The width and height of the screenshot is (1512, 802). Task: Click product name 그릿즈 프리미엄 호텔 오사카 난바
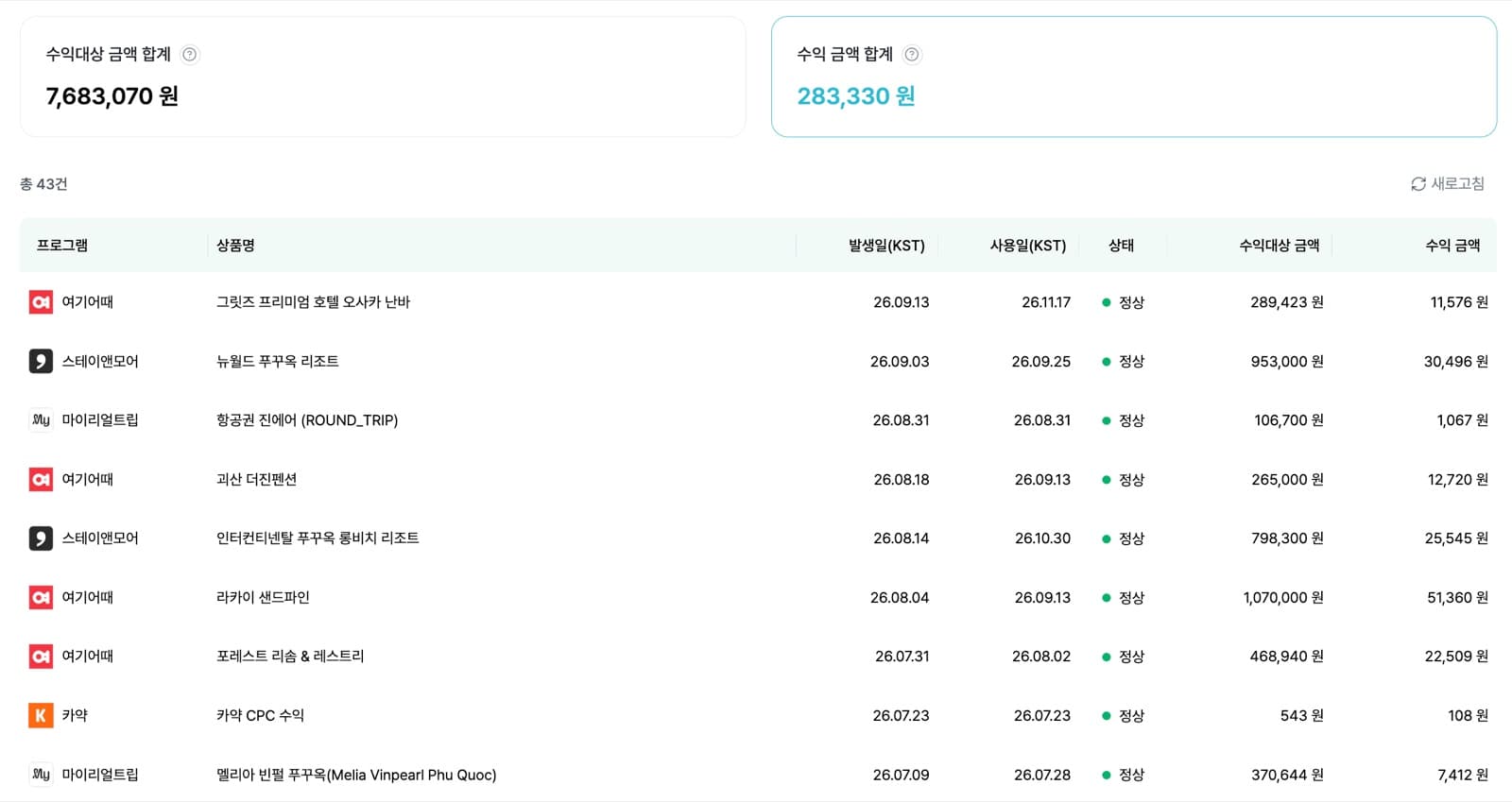[x=313, y=302]
